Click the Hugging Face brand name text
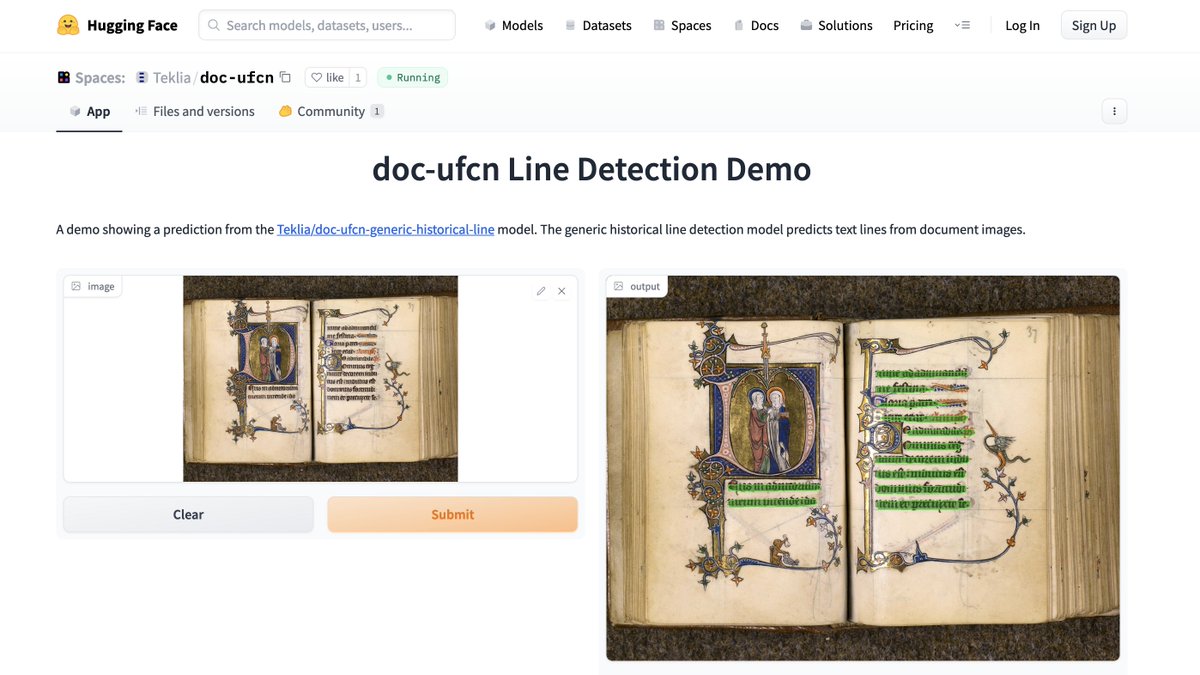This screenshot has height=675, width=1200. pyautogui.click(x=133, y=25)
